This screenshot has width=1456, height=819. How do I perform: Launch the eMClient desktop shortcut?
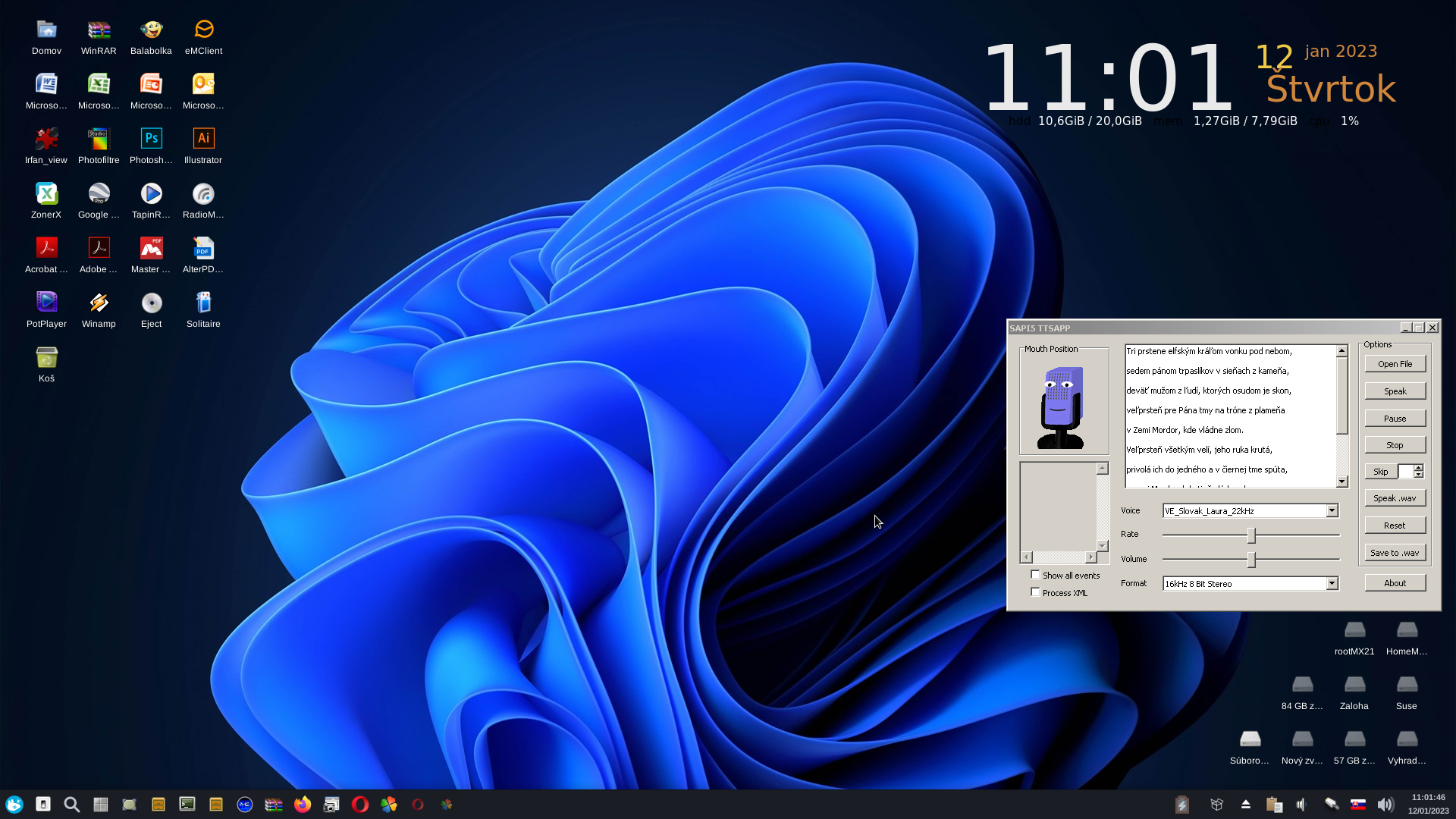coord(203,37)
